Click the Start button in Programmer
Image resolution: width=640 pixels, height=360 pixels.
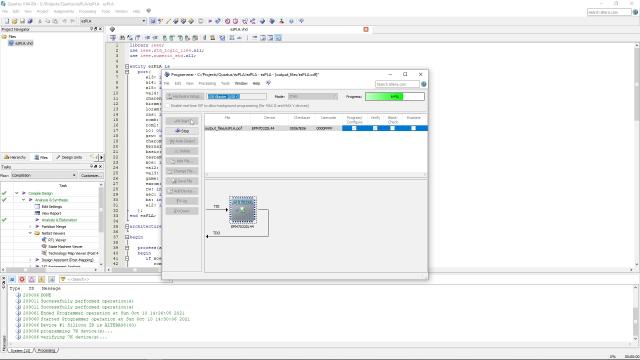tap(182, 121)
